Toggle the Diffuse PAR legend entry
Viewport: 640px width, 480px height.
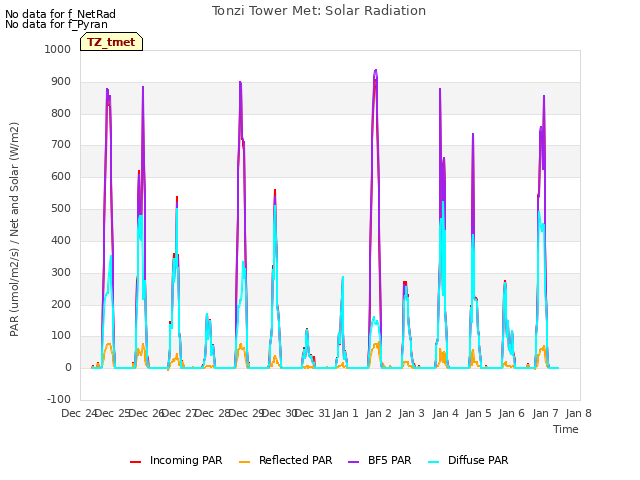[x=468, y=460]
